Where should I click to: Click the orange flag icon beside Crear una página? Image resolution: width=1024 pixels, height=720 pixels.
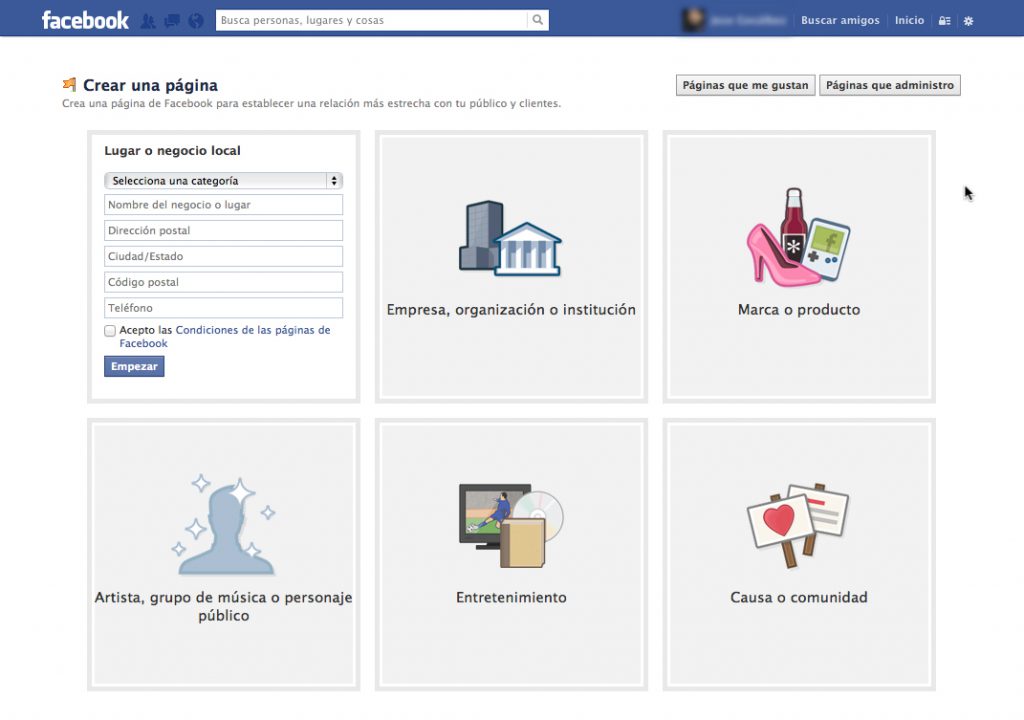click(x=69, y=84)
